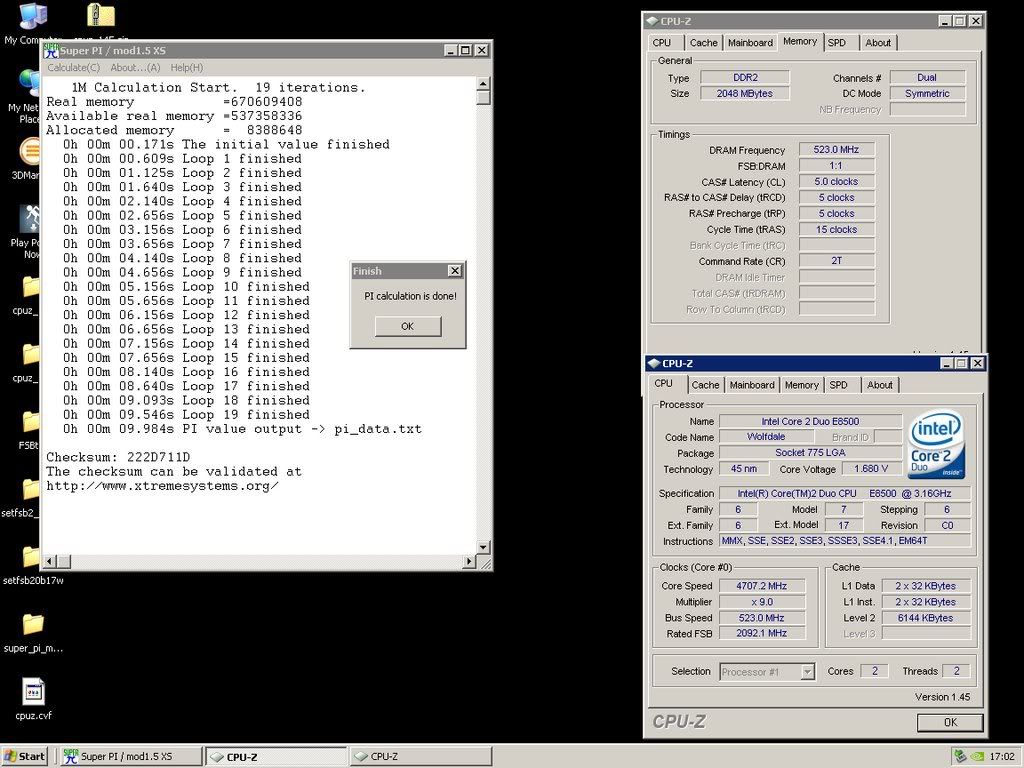The height and width of the screenshot is (768, 1024).
Task: Click the Code Name Wolfdale field
Action: coord(766,437)
